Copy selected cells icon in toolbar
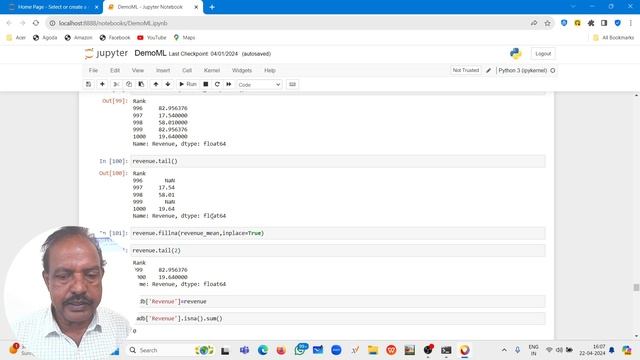This screenshot has height=360, width=640. coord(129,84)
